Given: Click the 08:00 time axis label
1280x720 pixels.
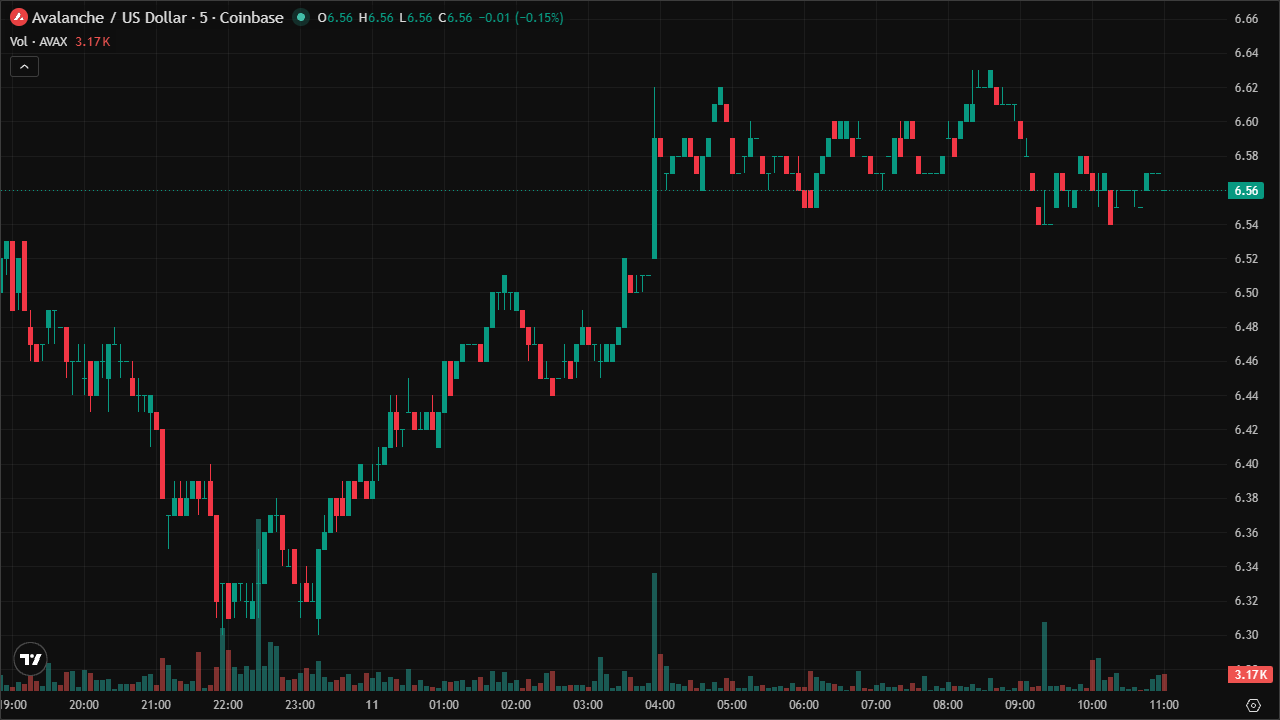Looking at the screenshot, I should [948, 705].
